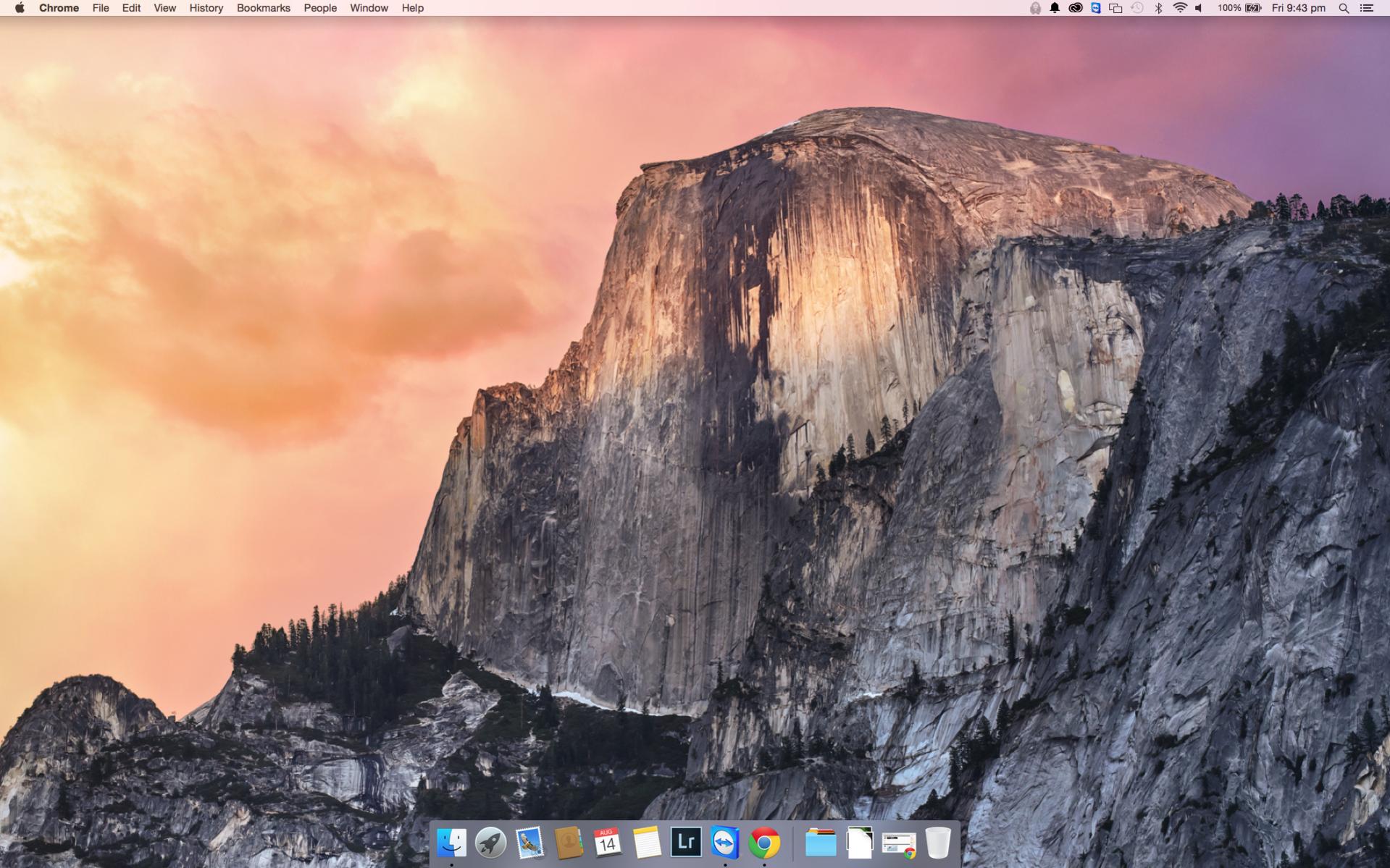Open the Wi-Fi status menu
Viewport: 1390px width, 868px height.
pyautogui.click(x=1180, y=8)
